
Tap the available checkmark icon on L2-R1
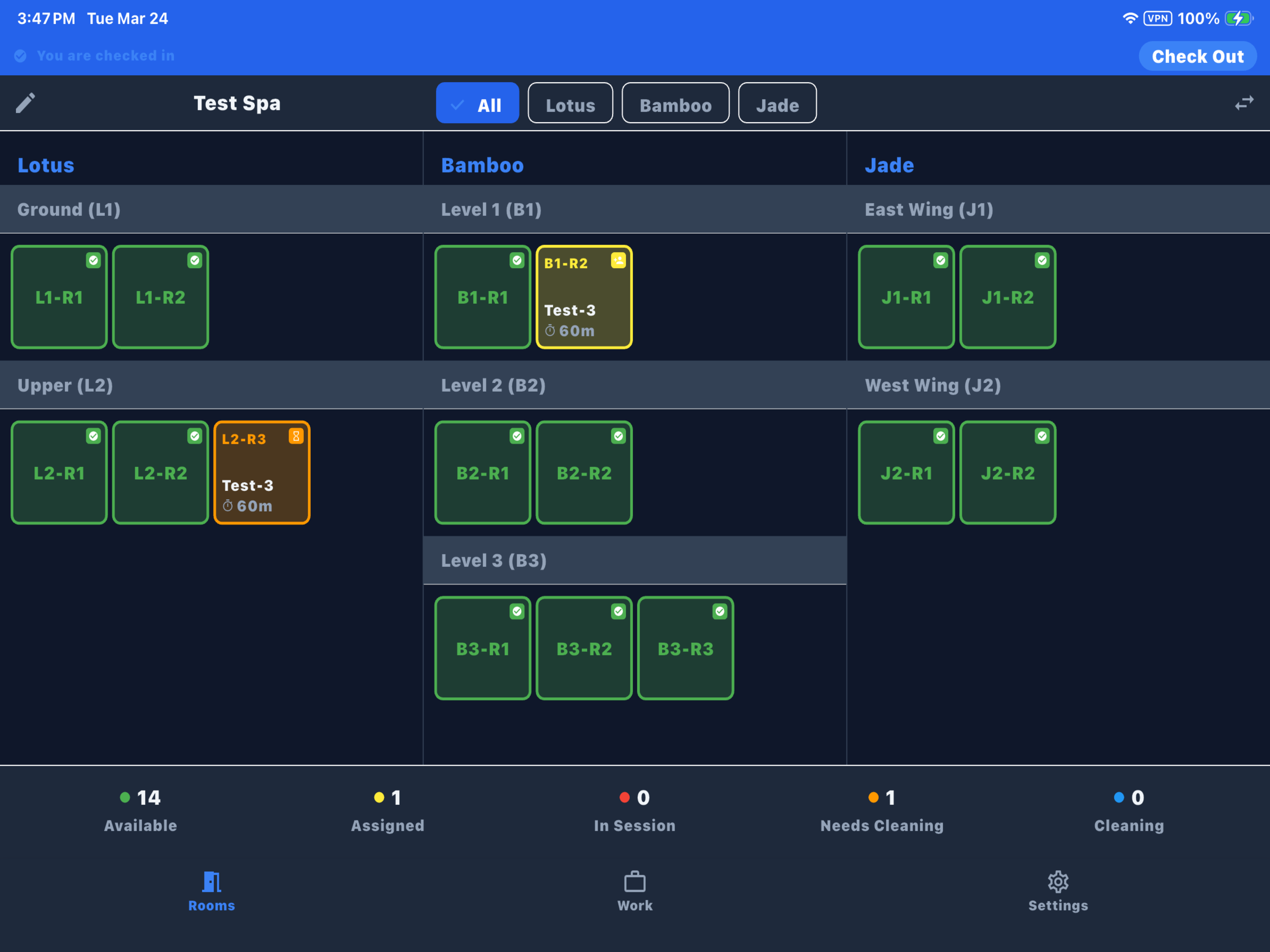[93, 436]
